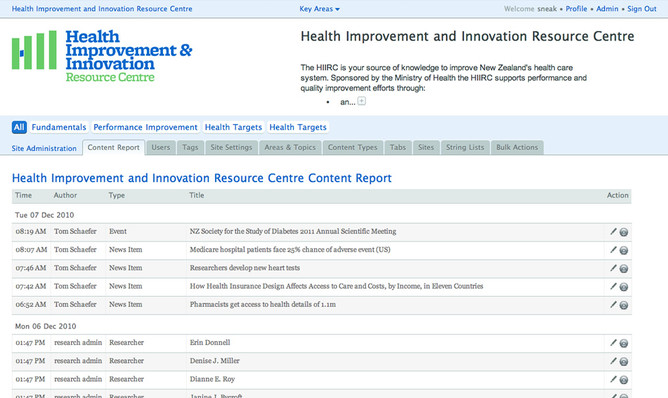Switch to the Tags tab
668x398 pixels.
pyautogui.click(x=190, y=147)
